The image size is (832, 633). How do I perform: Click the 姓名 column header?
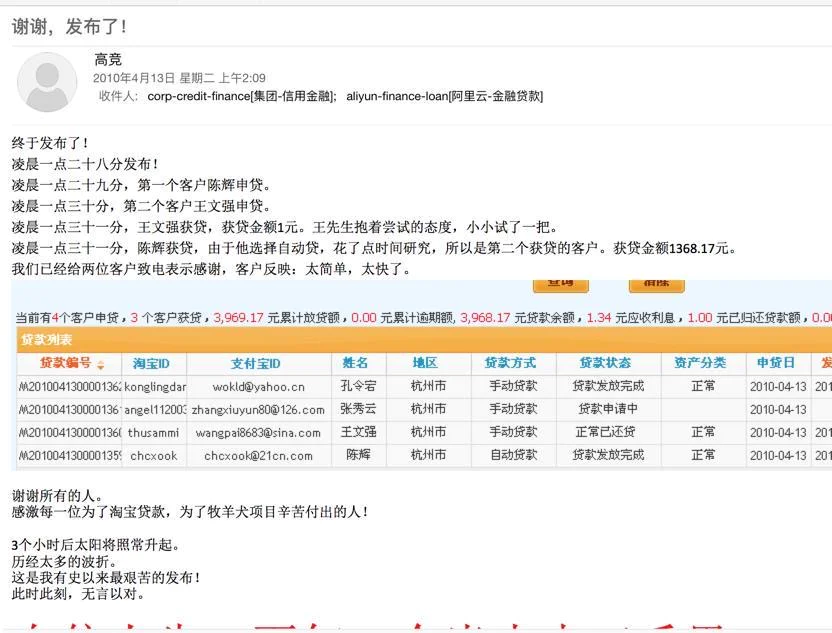click(x=356, y=363)
